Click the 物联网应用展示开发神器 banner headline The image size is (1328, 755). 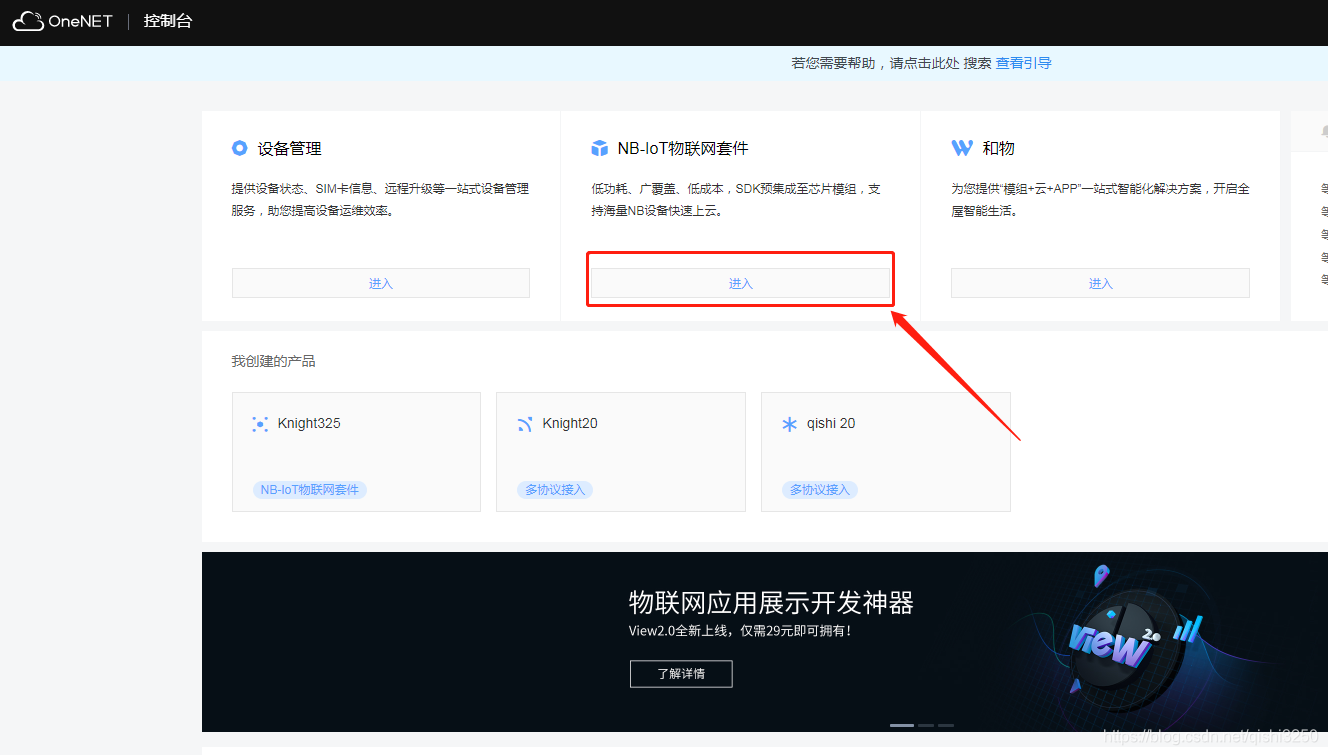[x=771, y=603]
